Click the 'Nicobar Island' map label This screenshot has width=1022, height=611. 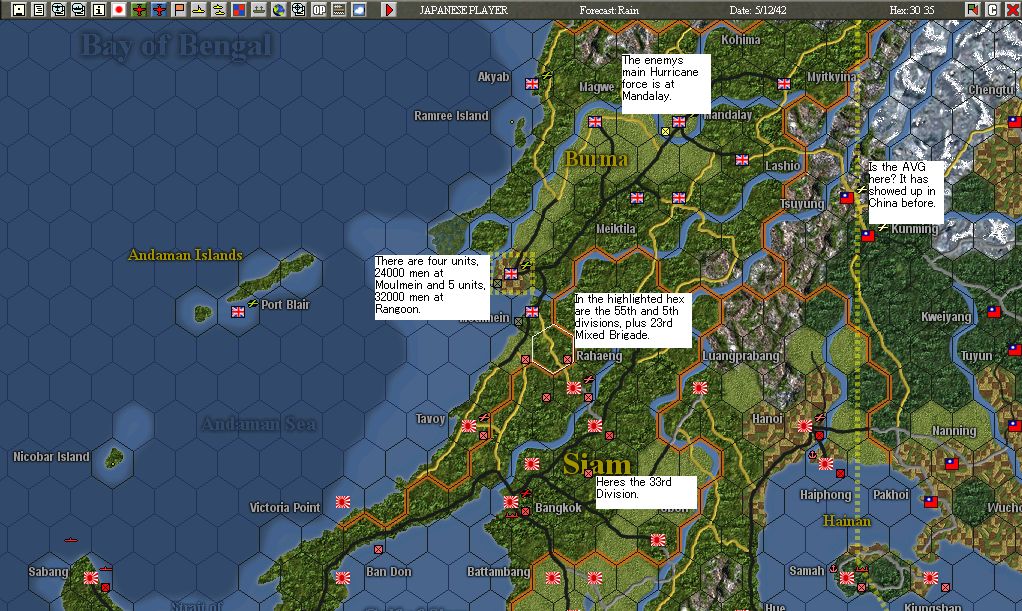point(51,457)
